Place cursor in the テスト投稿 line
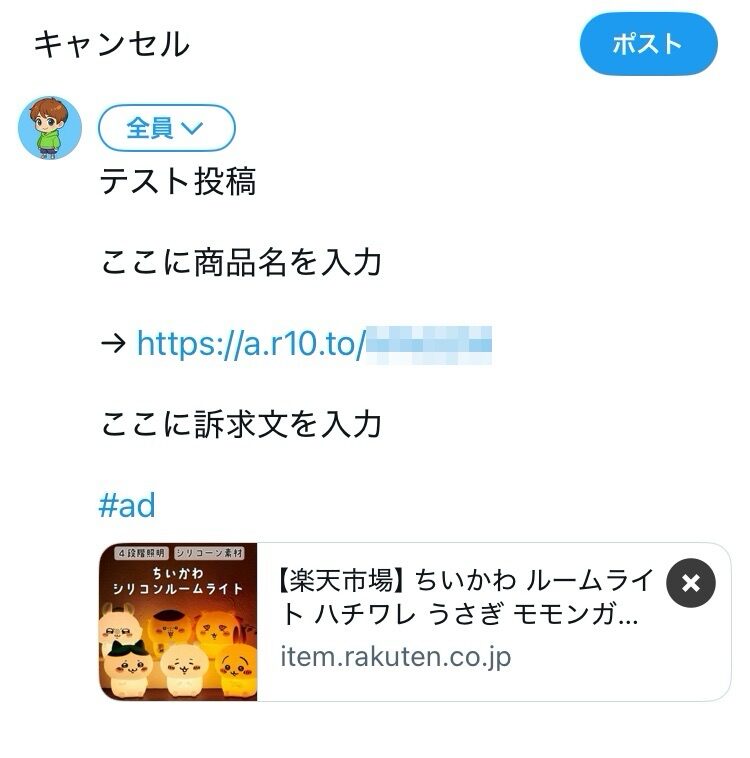The image size is (750, 758). click(177, 181)
